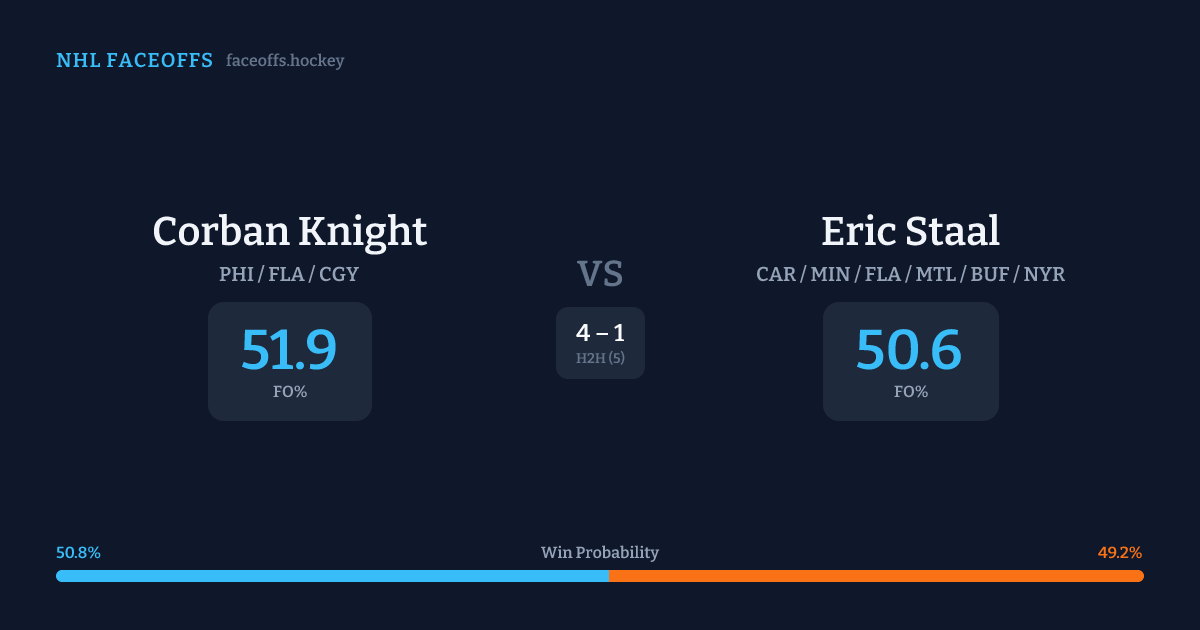Click the H2H (5) label
The width and height of the screenshot is (1200, 630).
pos(600,358)
